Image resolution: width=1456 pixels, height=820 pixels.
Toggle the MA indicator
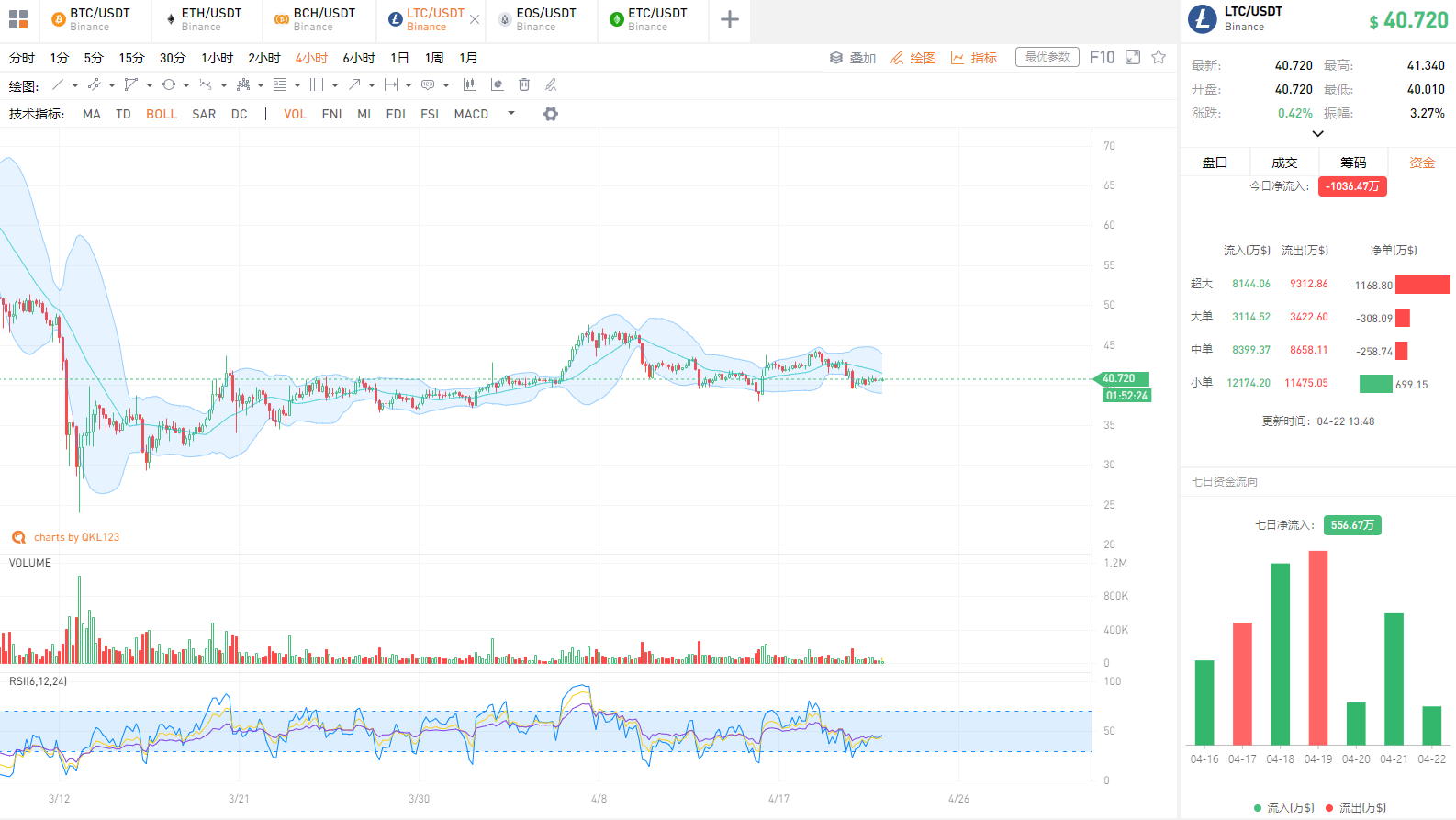(92, 114)
